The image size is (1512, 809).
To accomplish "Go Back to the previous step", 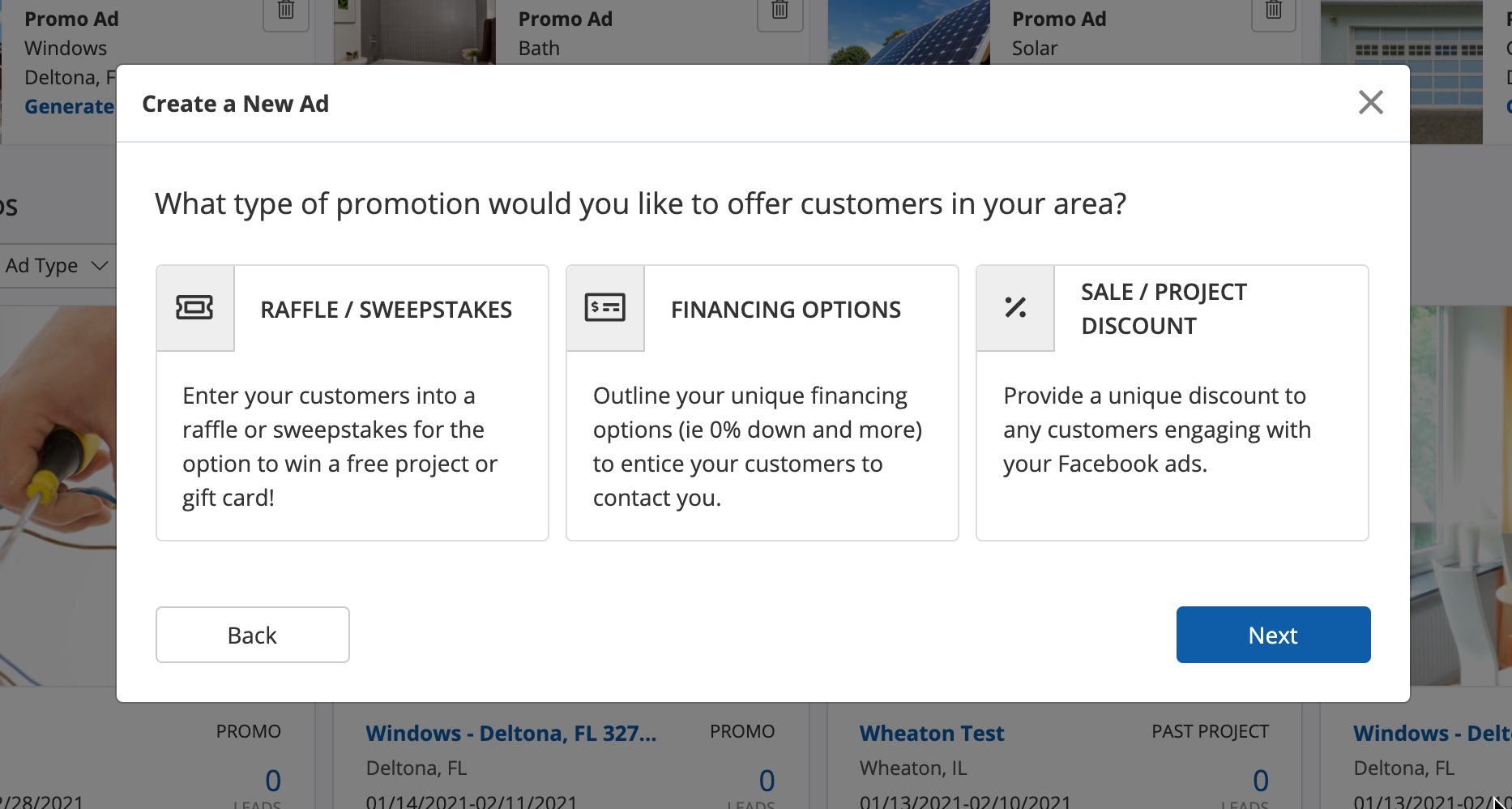I will [x=252, y=635].
